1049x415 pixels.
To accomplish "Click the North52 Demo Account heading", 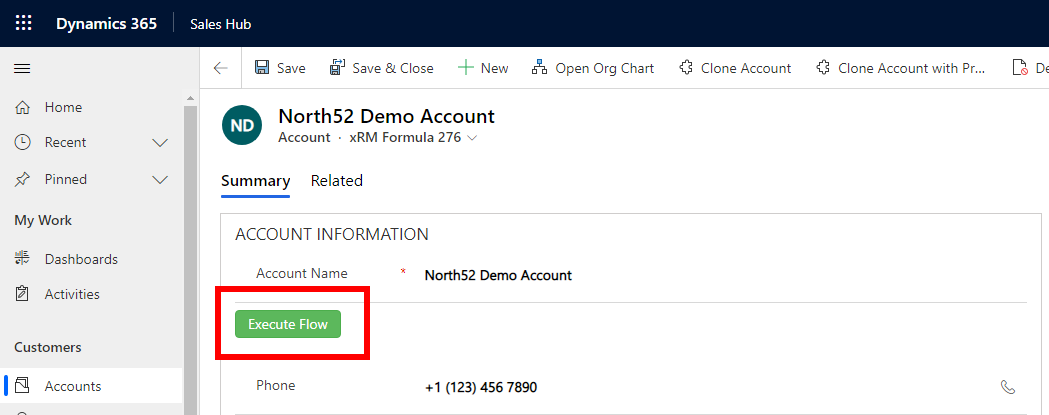I will click(x=386, y=116).
